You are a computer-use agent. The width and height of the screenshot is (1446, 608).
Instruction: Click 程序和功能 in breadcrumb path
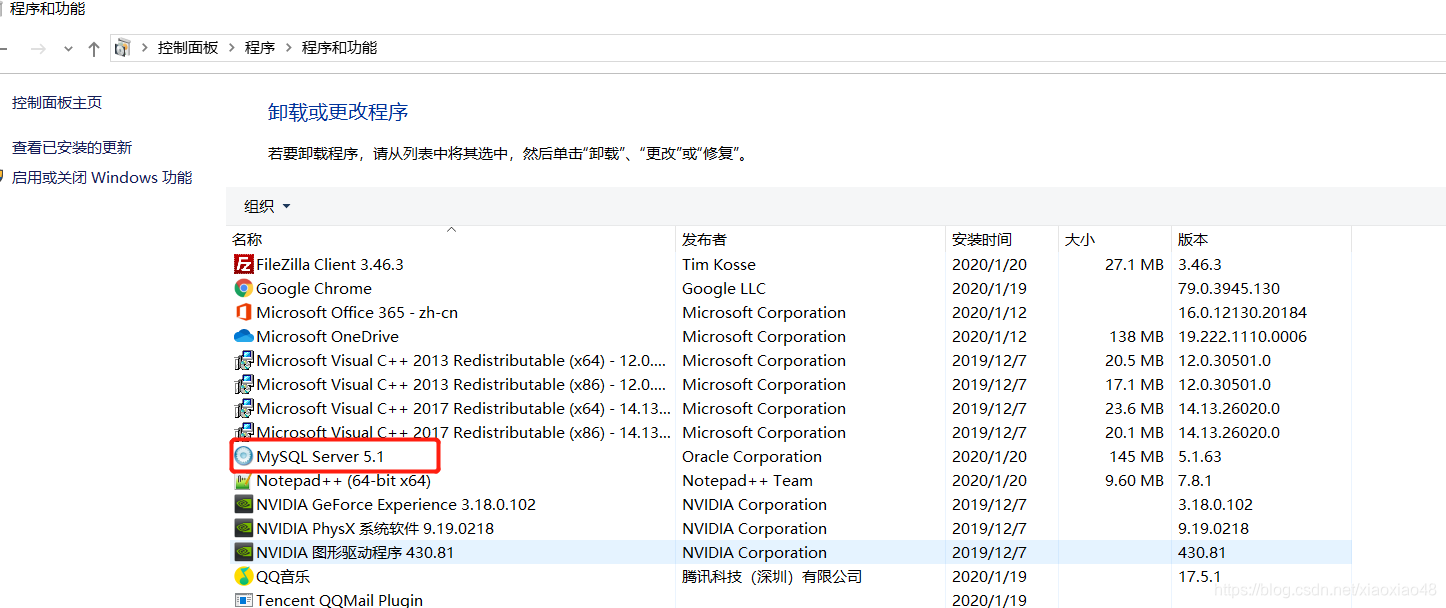click(x=340, y=48)
